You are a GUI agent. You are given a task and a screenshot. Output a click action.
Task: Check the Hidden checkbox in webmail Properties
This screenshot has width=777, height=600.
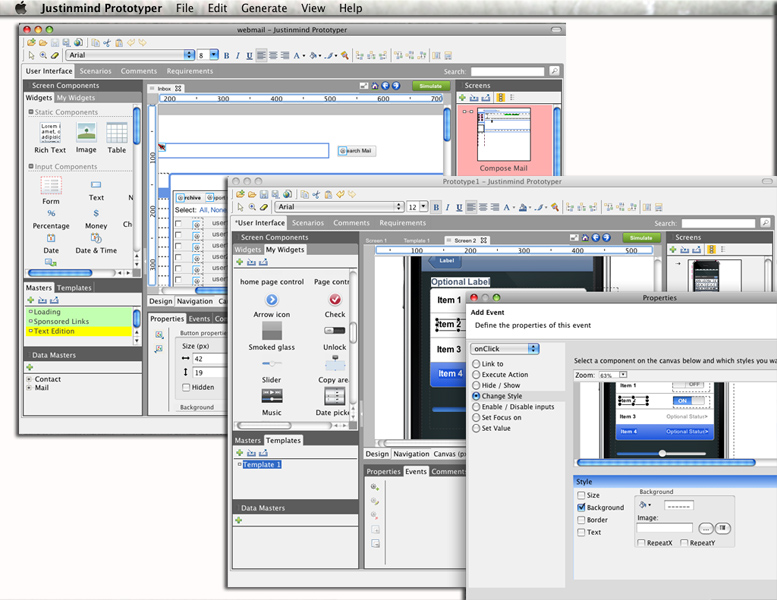click(x=186, y=387)
